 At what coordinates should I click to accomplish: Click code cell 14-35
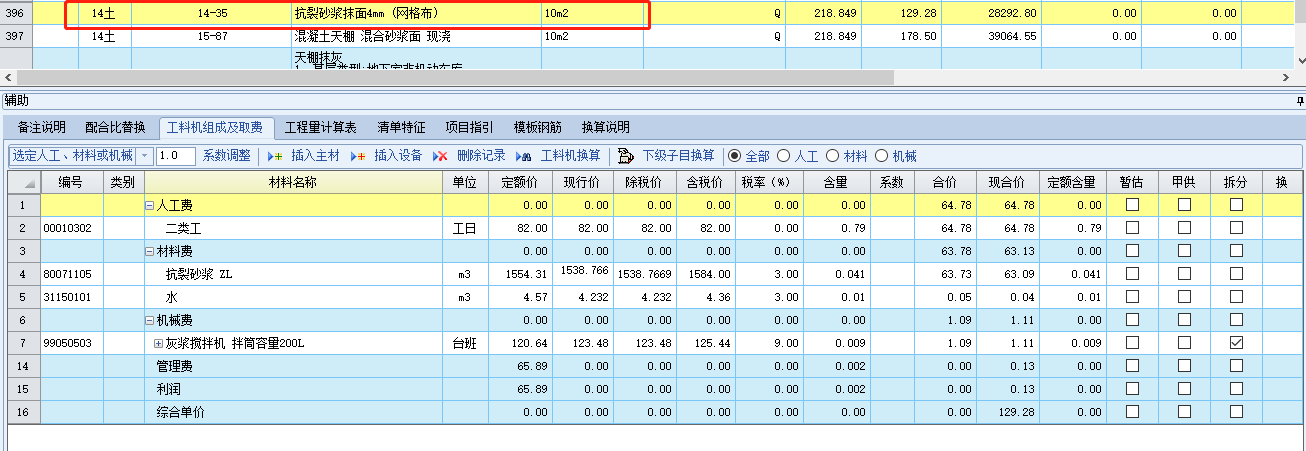click(211, 13)
